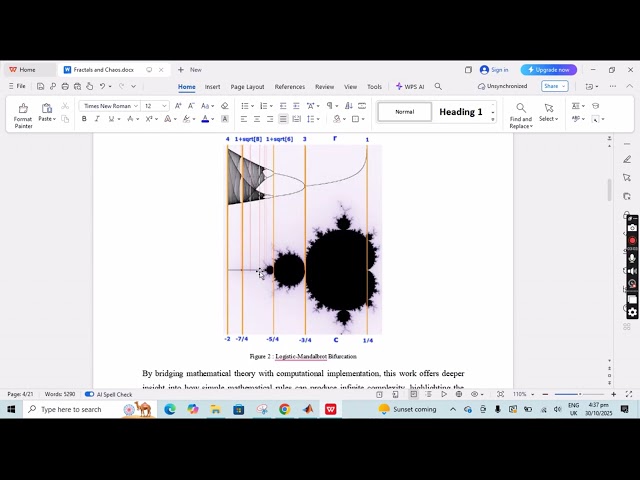This screenshot has height=480, width=640.
Task: Click the Sort icon in paragraph group
Action: point(349,106)
